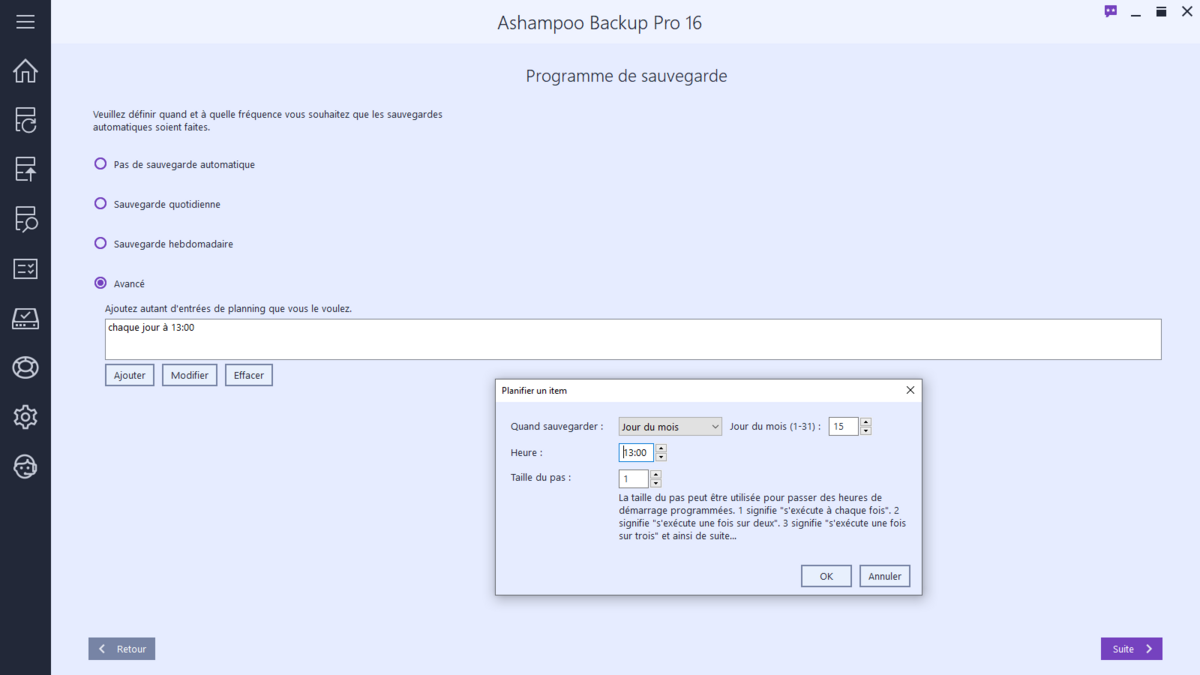Screen dimensions: 1200x675
Task: Open backup plans icon with refresh arrow
Action: click(x=25, y=120)
